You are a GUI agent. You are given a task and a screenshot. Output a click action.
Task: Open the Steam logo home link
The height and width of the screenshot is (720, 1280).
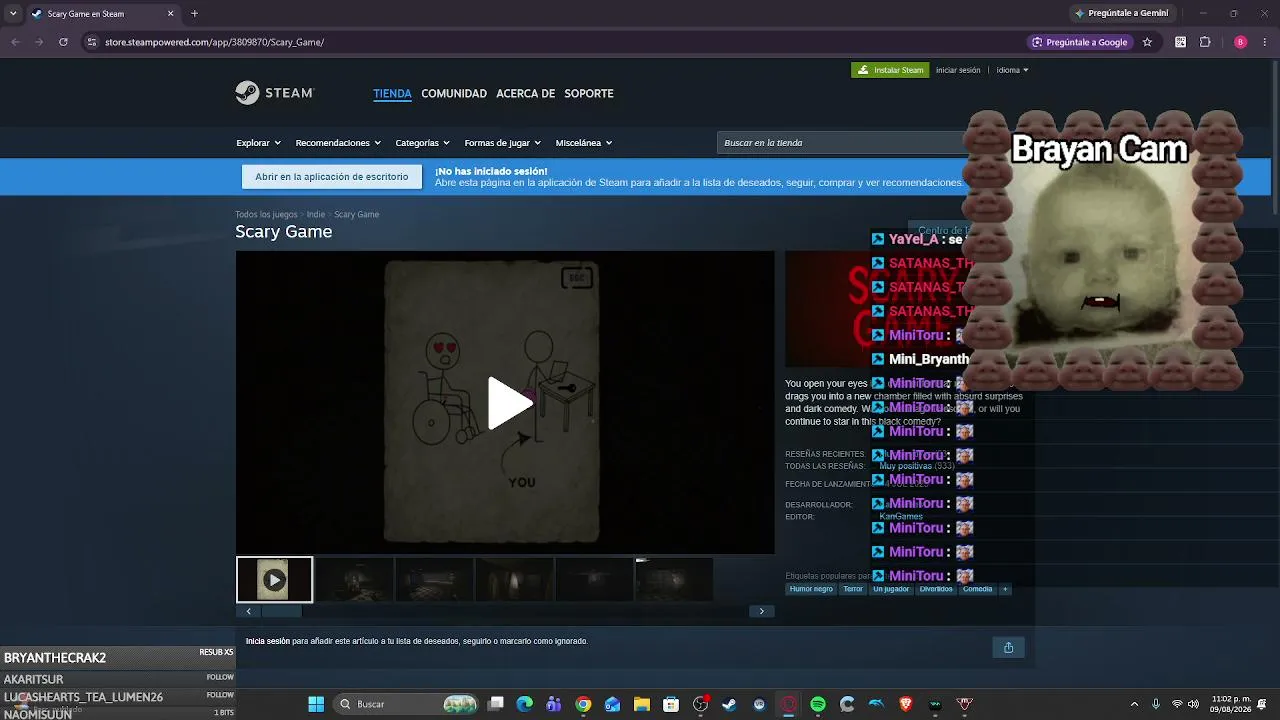point(275,93)
